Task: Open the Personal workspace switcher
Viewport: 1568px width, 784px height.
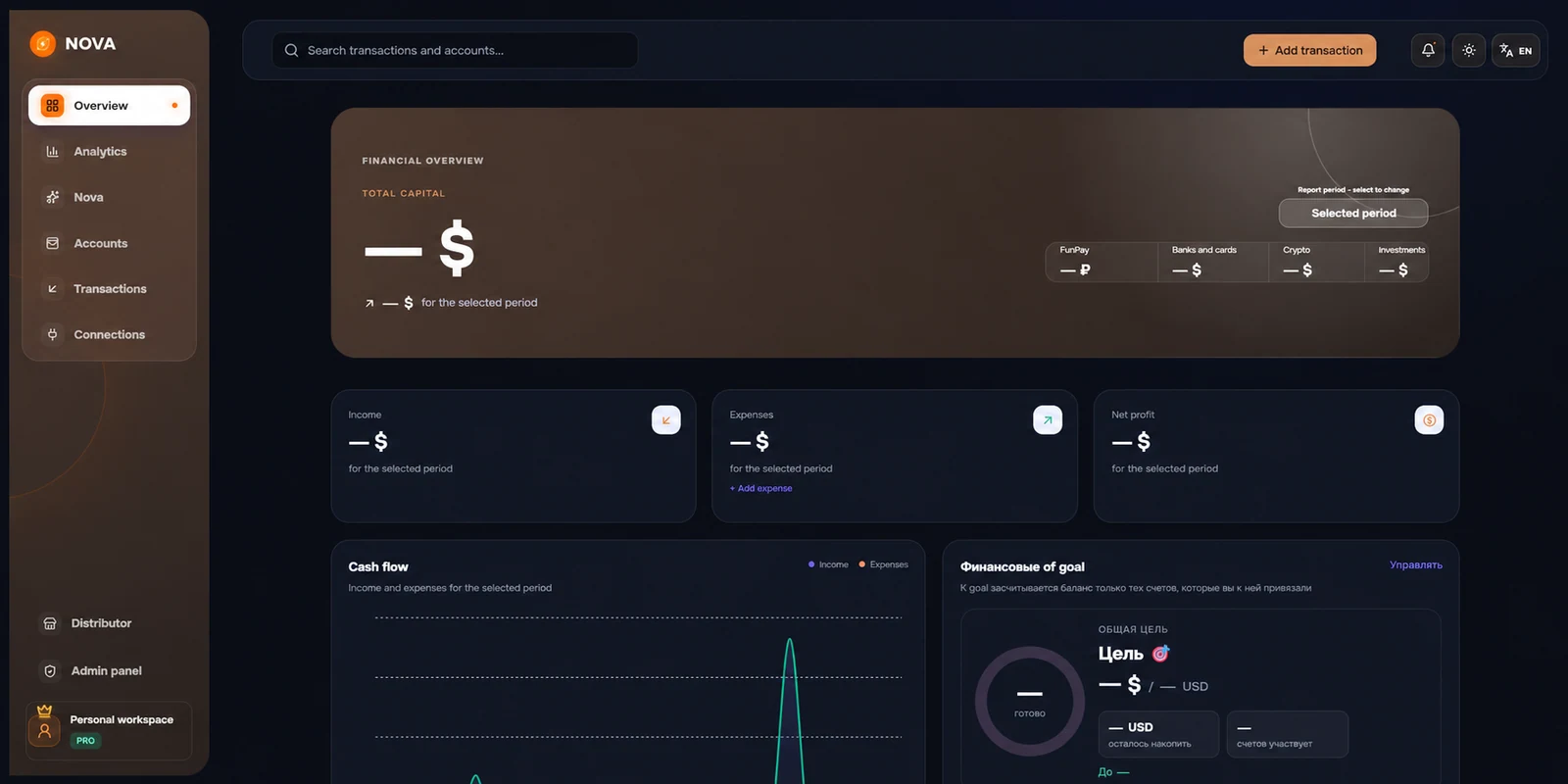Action: pos(109,730)
